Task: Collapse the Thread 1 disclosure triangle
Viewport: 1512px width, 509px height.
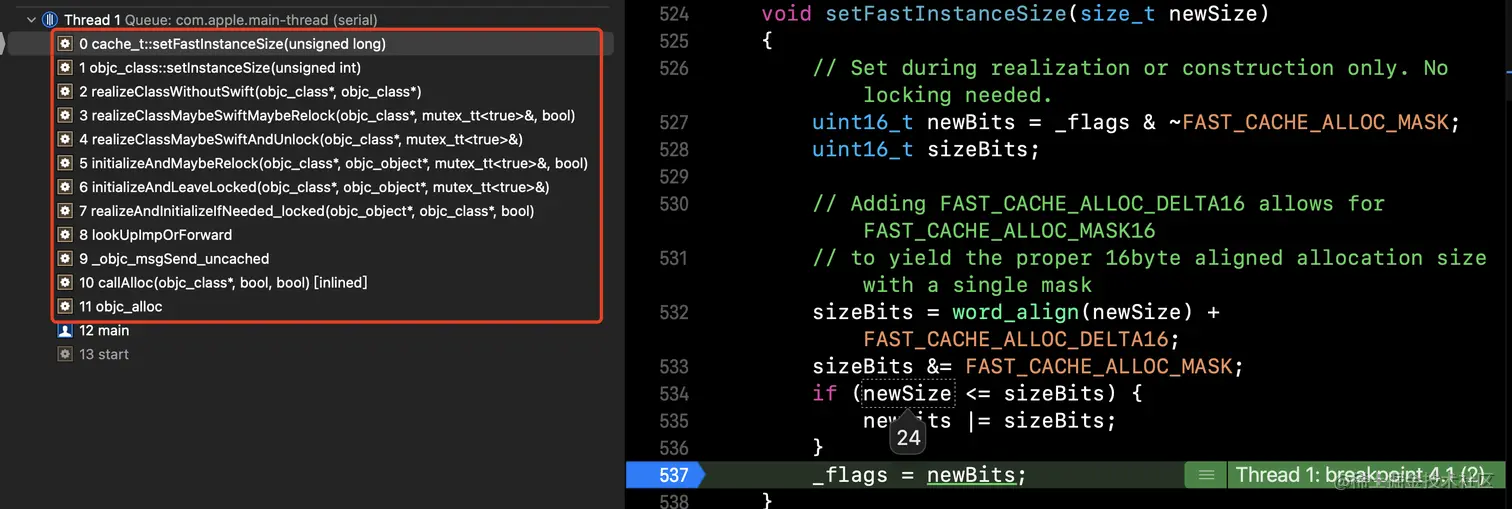Action: tap(31, 20)
